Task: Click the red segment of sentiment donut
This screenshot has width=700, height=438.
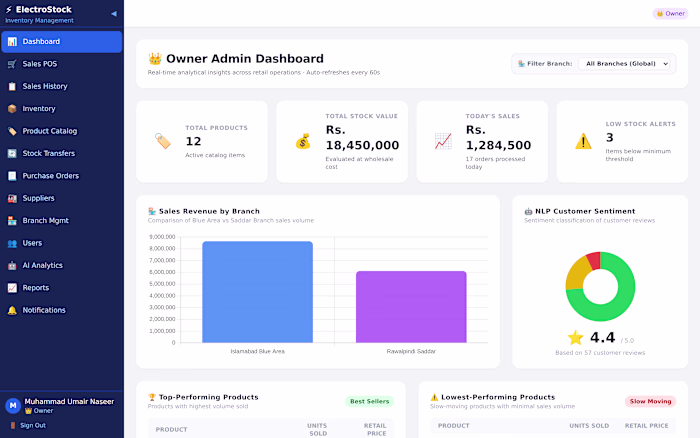Action: point(594,260)
